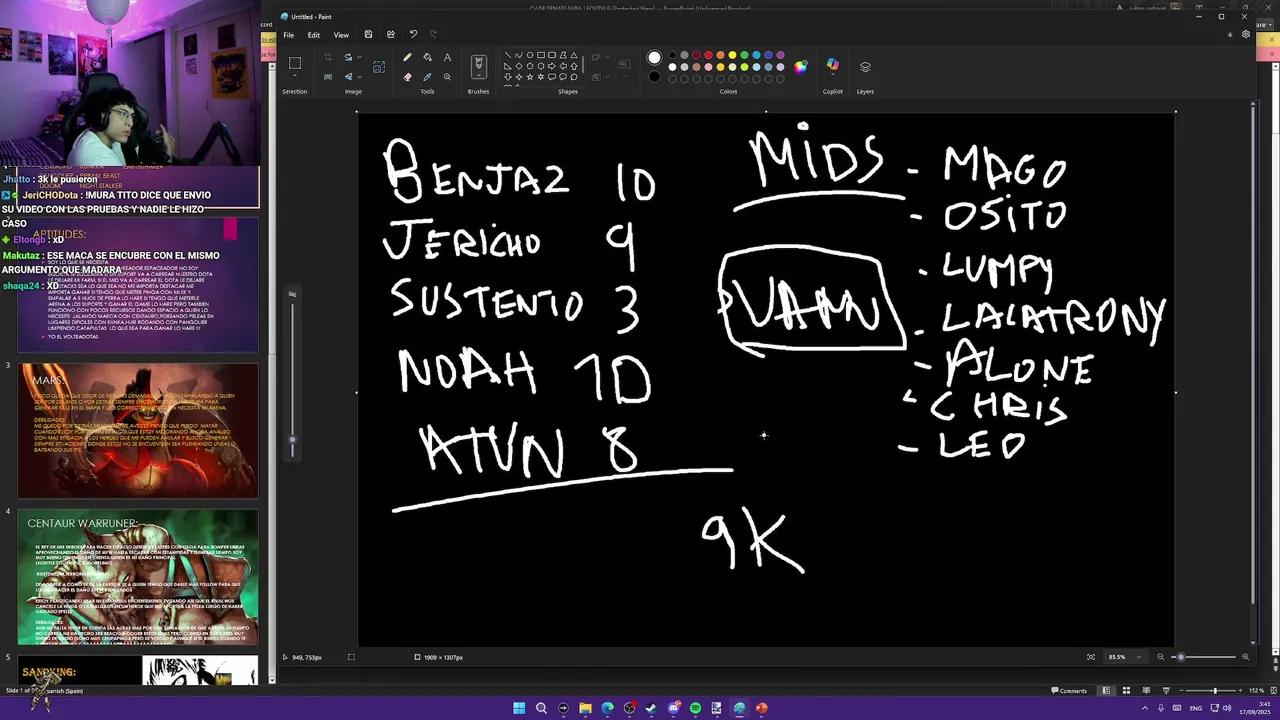Pick the red color swatch
This screenshot has height=720, width=1280.
(x=709, y=55)
